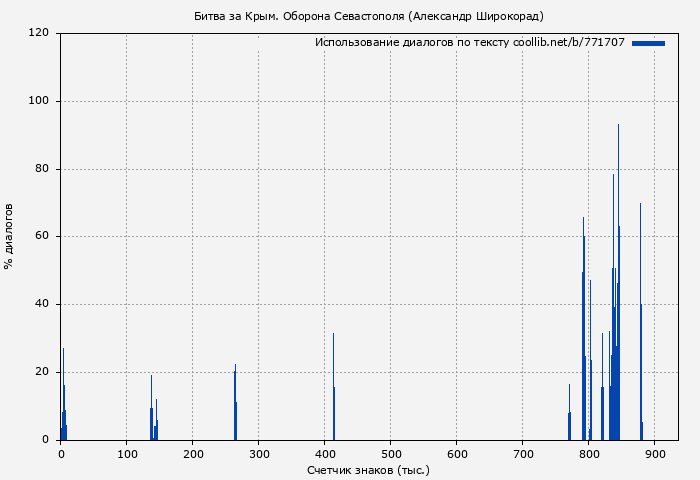Select the chart title 'Битва за Крым'
Image resolution: width=700 pixels, height=480 pixels.
(x=368, y=16)
